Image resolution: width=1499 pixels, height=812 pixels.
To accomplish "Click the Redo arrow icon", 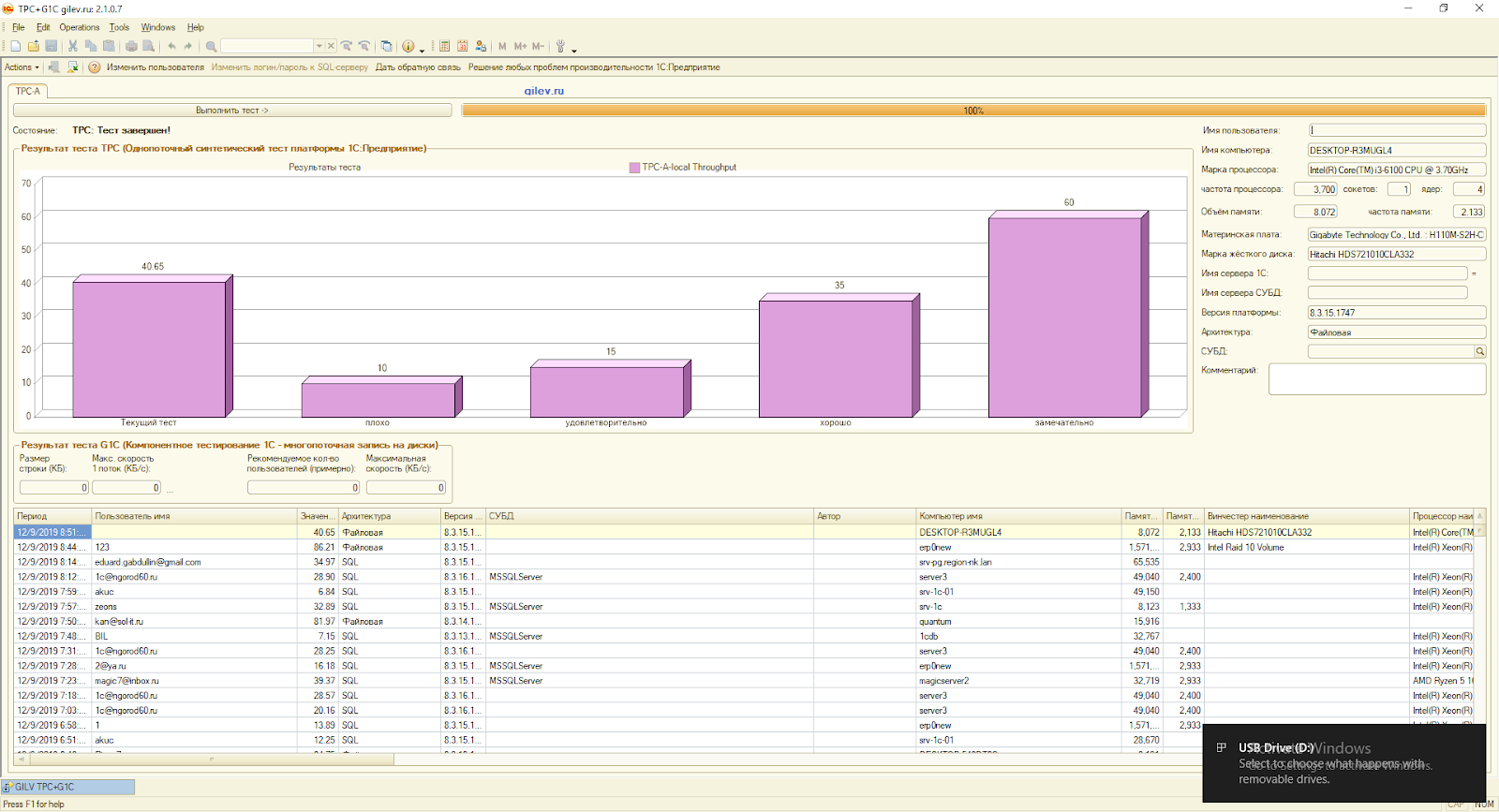I will (x=187, y=46).
